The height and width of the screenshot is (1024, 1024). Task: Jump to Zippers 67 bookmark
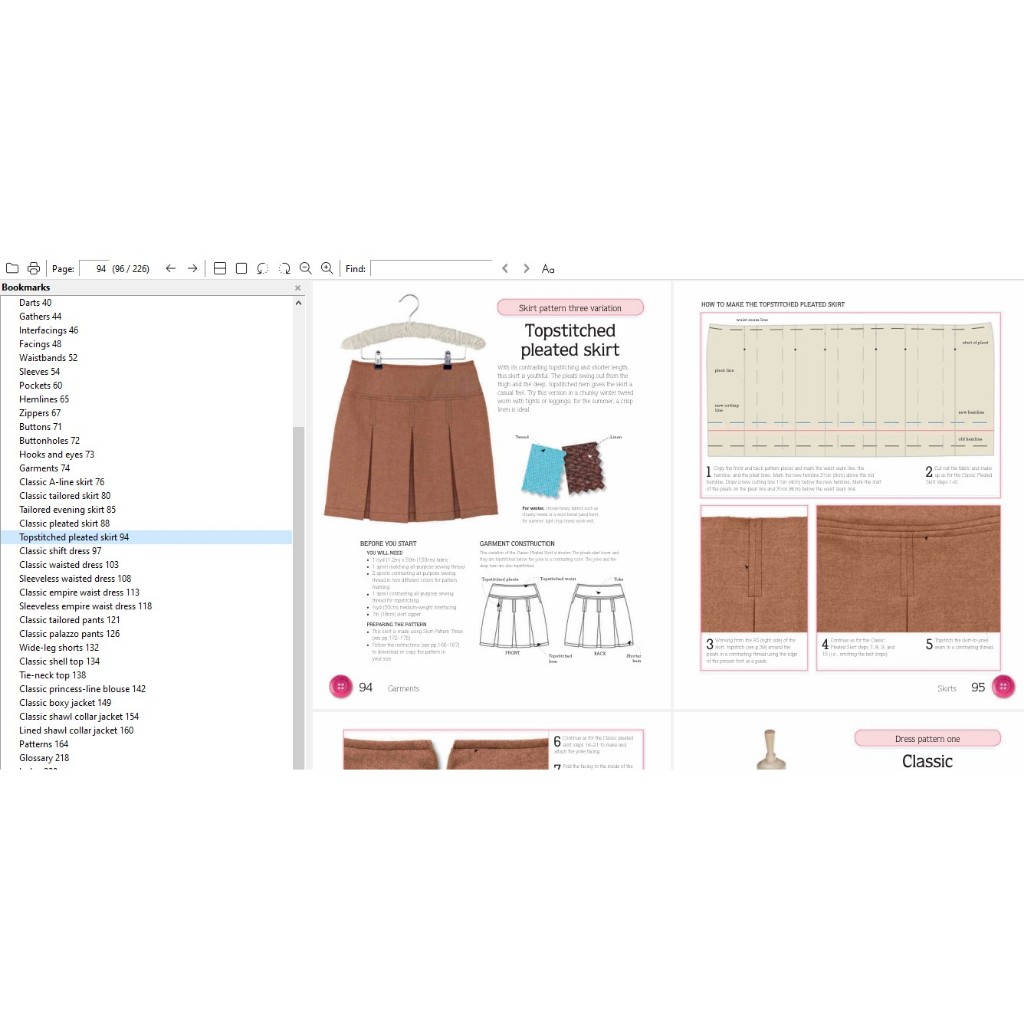tap(40, 413)
